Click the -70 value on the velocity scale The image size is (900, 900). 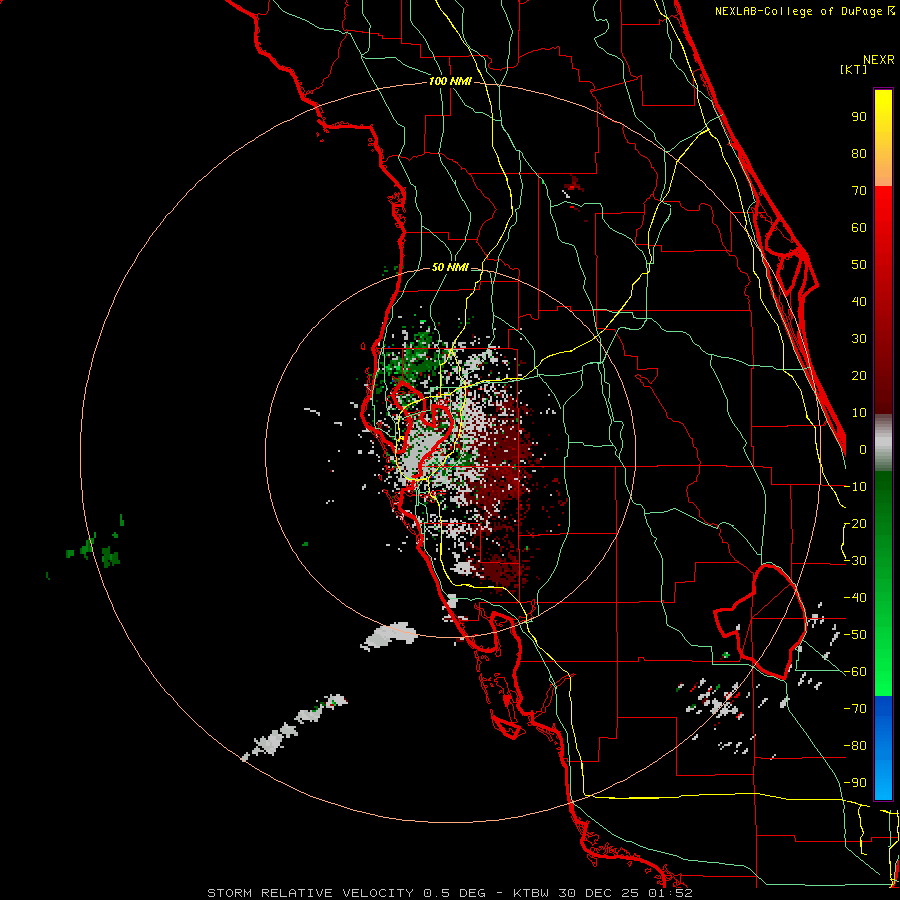(x=855, y=709)
